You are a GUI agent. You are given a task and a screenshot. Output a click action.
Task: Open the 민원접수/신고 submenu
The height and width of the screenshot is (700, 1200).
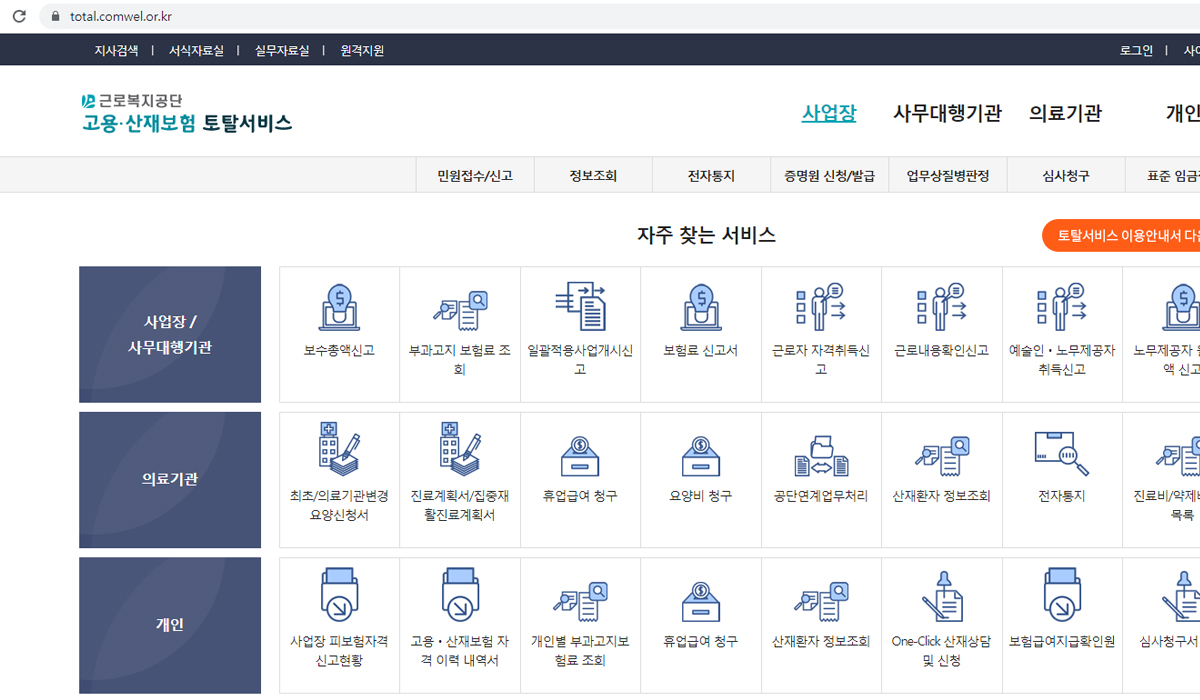(475, 175)
